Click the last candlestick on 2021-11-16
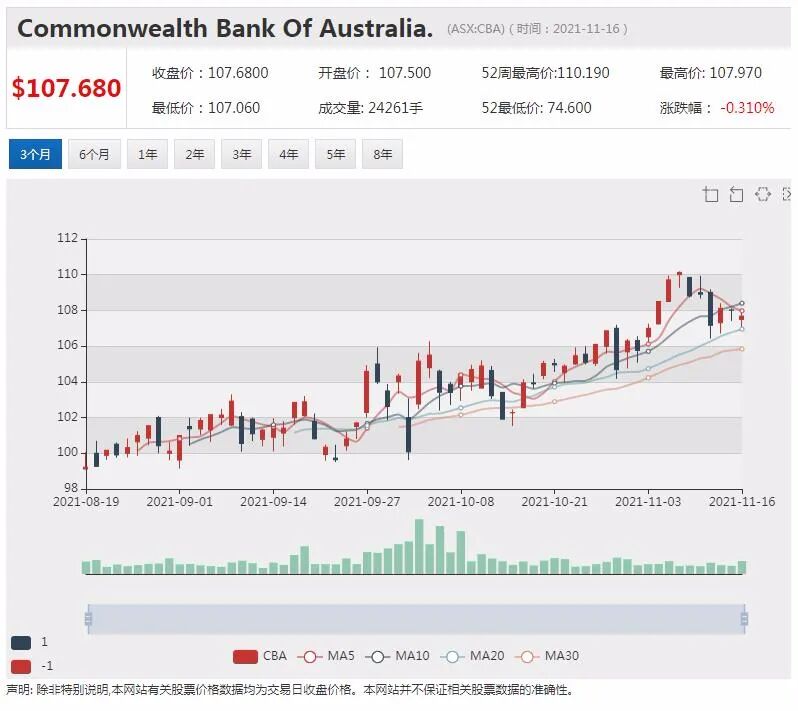Image resolution: width=798 pixels, height=711 pixels. [742, 318]
